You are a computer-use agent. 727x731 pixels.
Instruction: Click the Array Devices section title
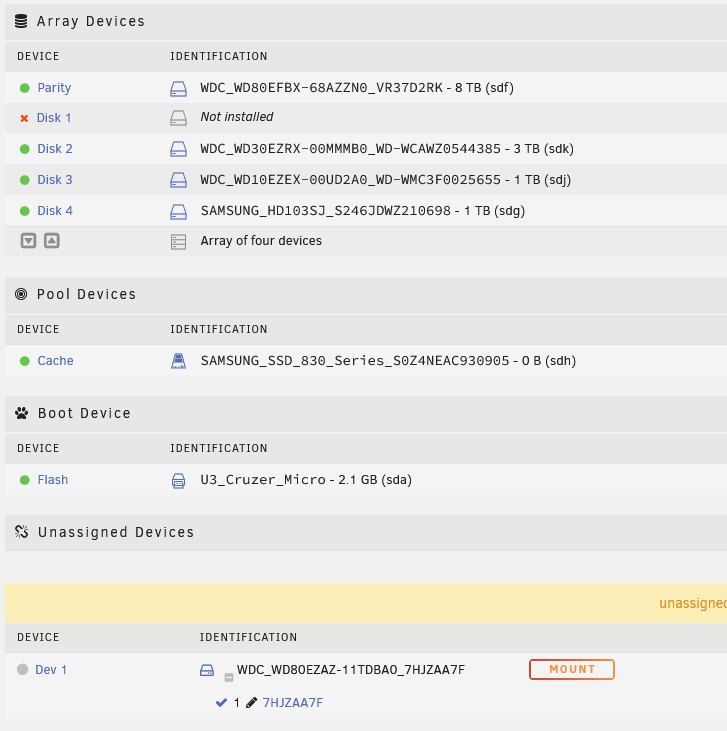point(91,21)
